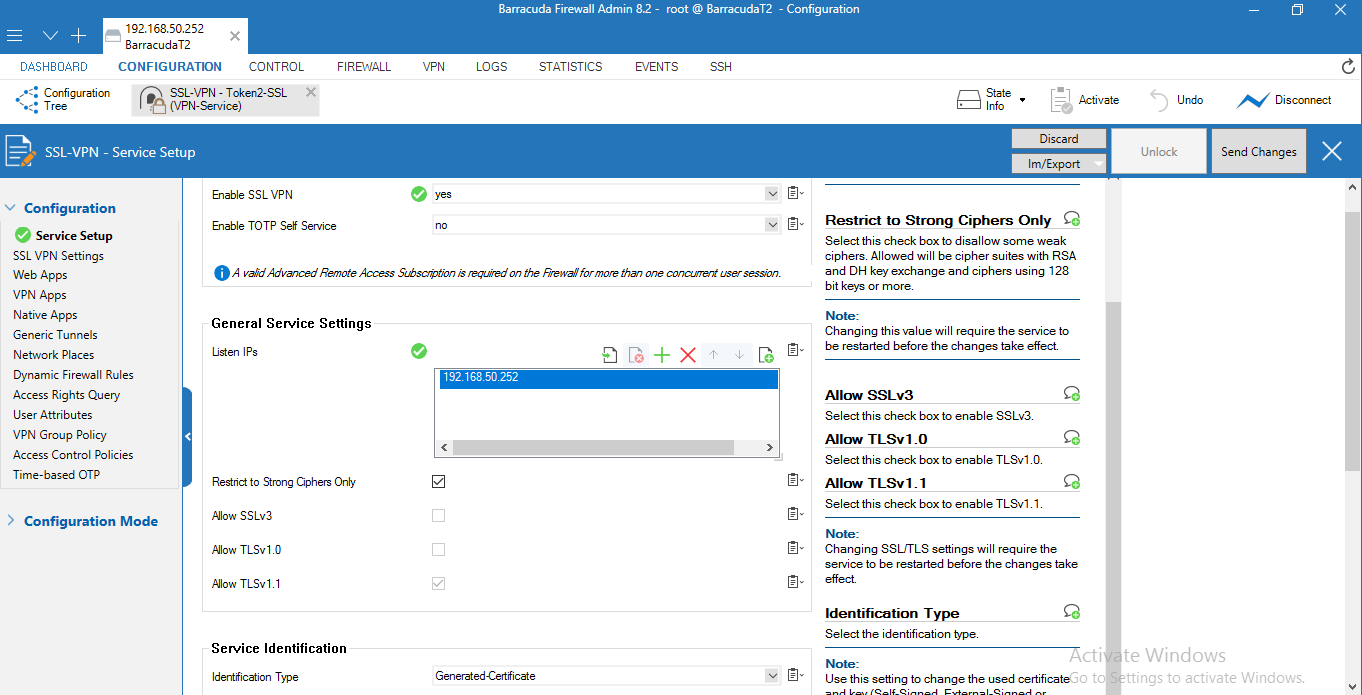Open Web Apps in sidebar
Image resolution: width=1362 pixels, height=695 pixels.
[x=40, y=275]
